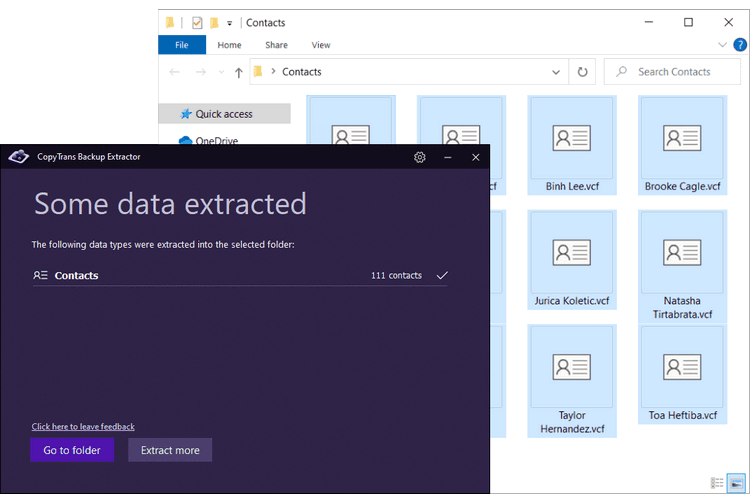Go forward in Explorer navigation
This screenshot has height=494, width=750.
pyautogui.click(x=201, y=72)
